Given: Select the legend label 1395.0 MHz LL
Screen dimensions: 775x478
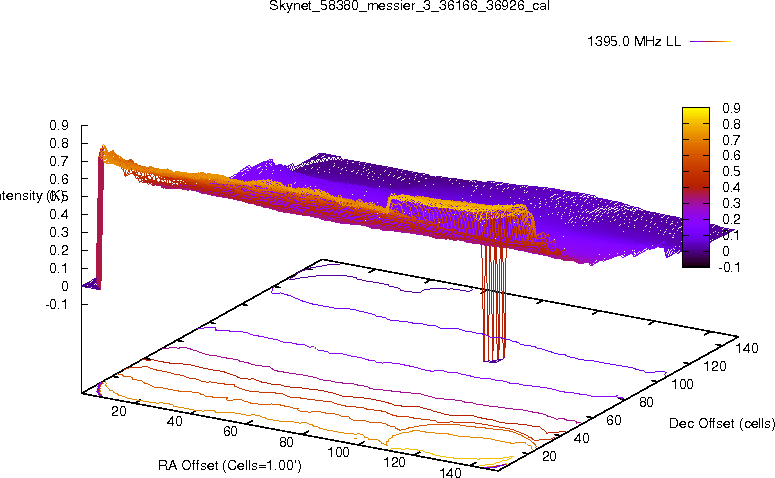Looking at the screenshot, I should (x=634, y=42).
